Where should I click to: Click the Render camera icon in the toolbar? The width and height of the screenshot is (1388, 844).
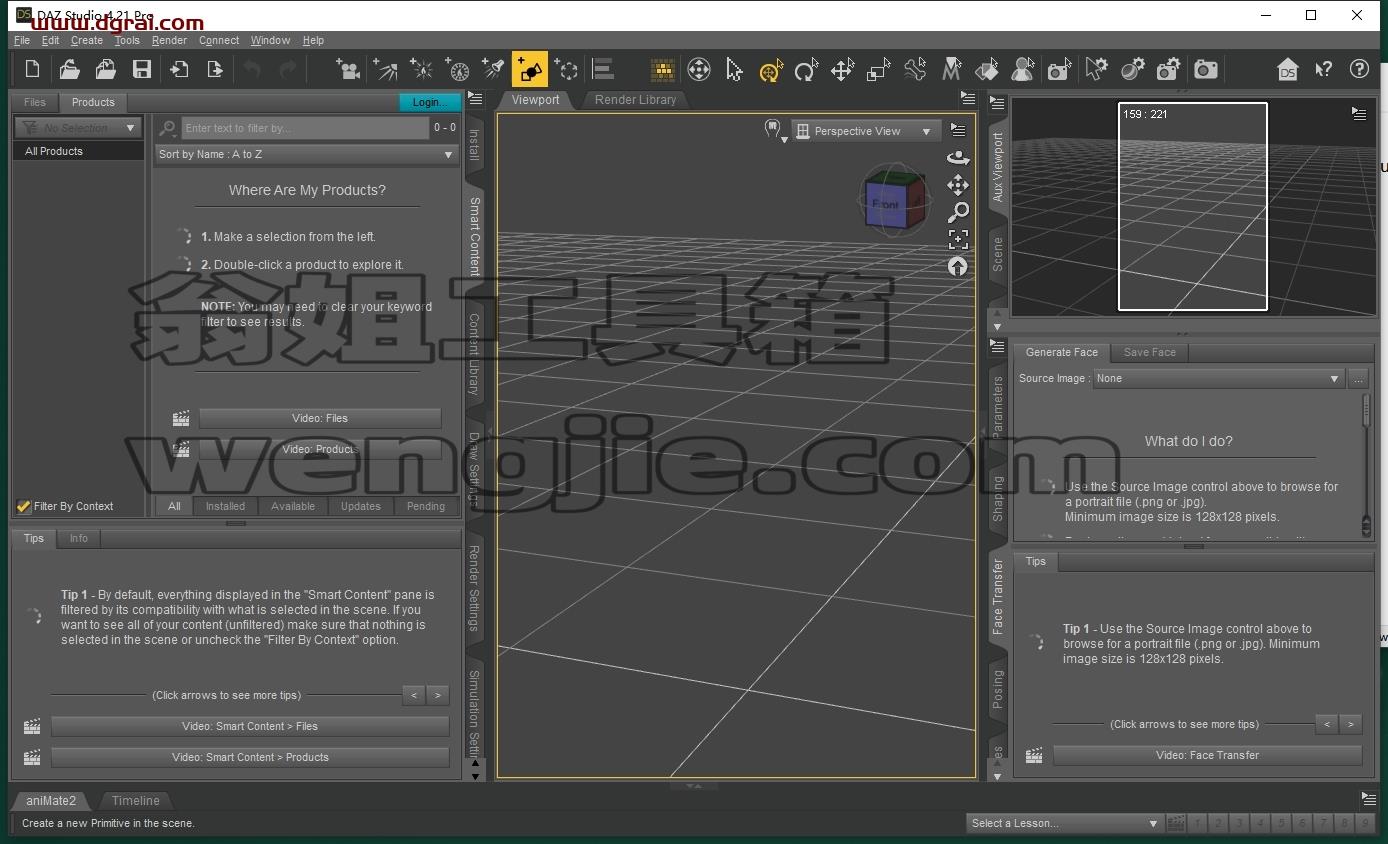(1206, 69)
